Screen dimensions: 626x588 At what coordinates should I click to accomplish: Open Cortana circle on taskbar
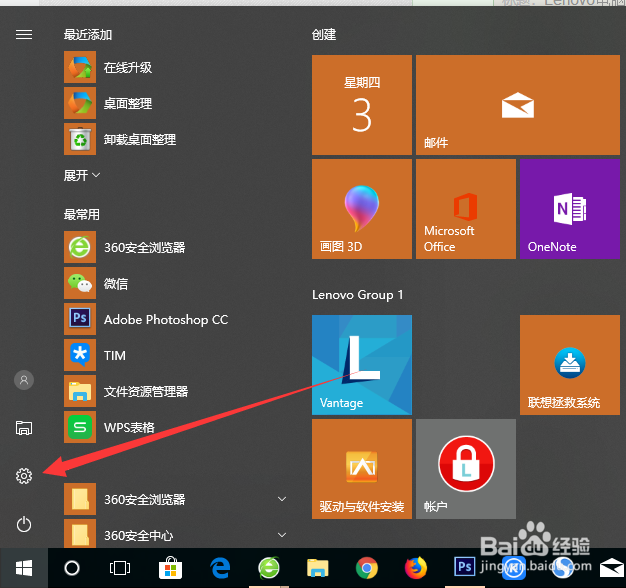72,568
